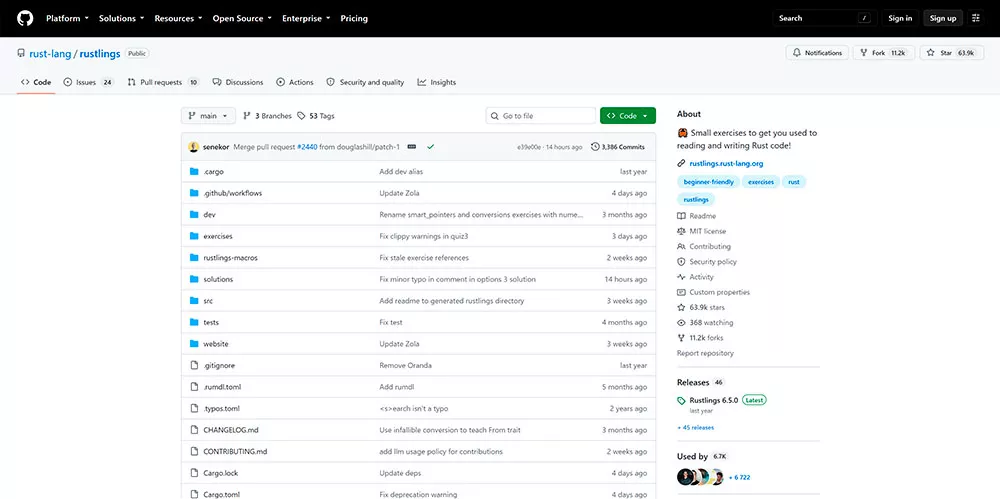View the 368 watching link
The image size is (1000, 499).
pyautogui.click(x=705, y=323)
